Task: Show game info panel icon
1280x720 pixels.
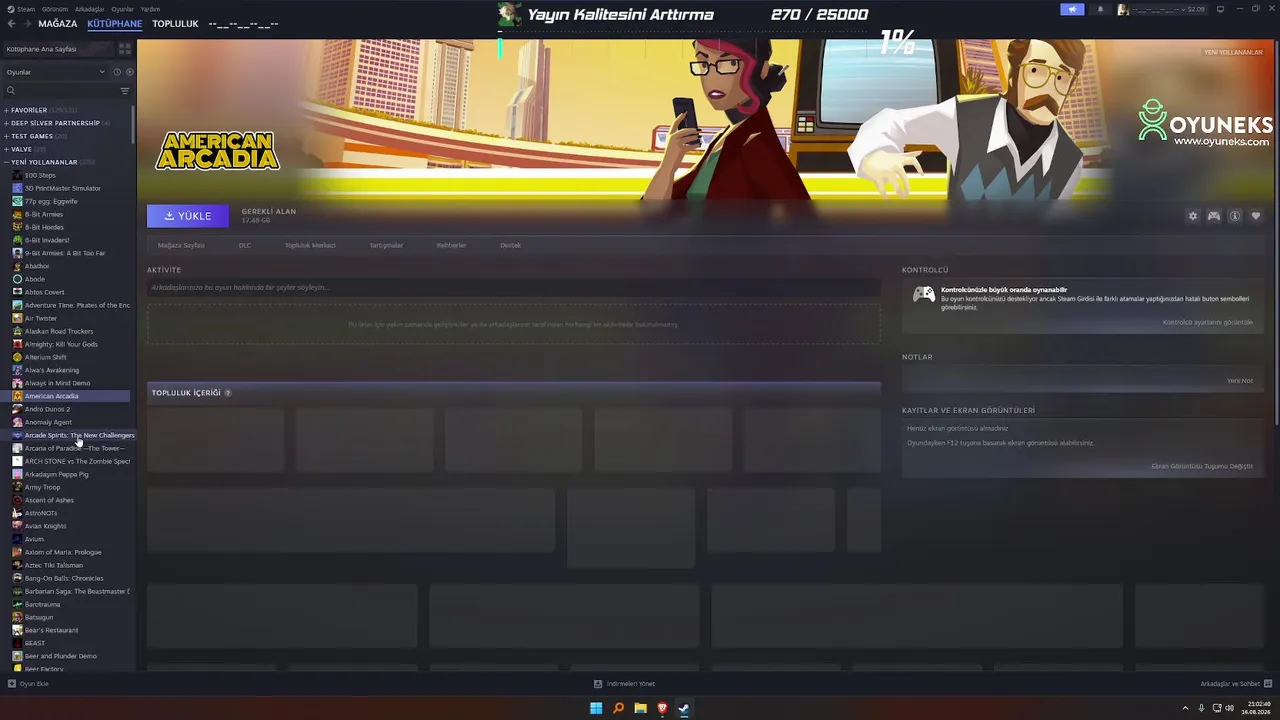Action: coord(1235,216)
